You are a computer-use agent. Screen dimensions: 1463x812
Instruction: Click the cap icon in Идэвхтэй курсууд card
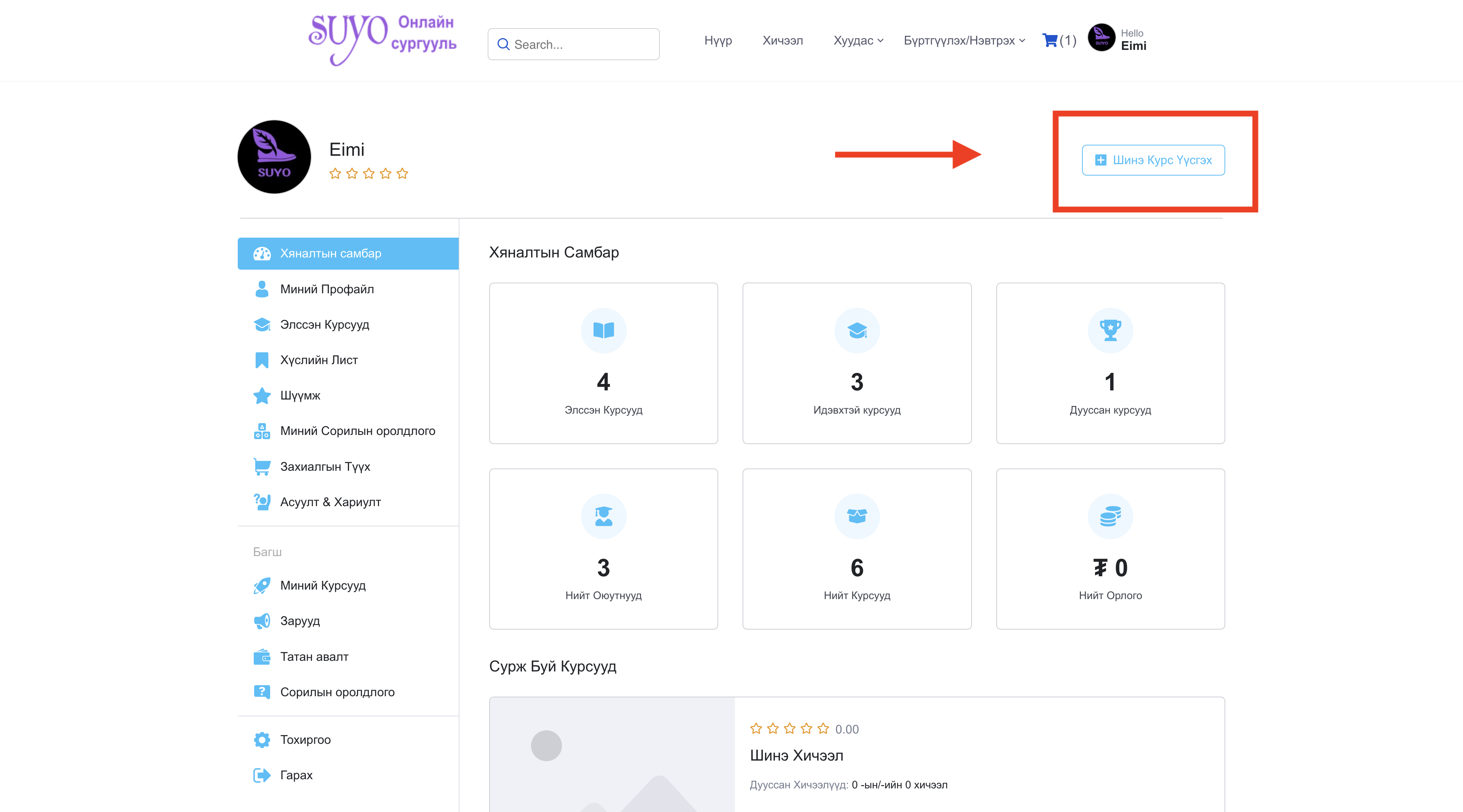pos(856,330)
